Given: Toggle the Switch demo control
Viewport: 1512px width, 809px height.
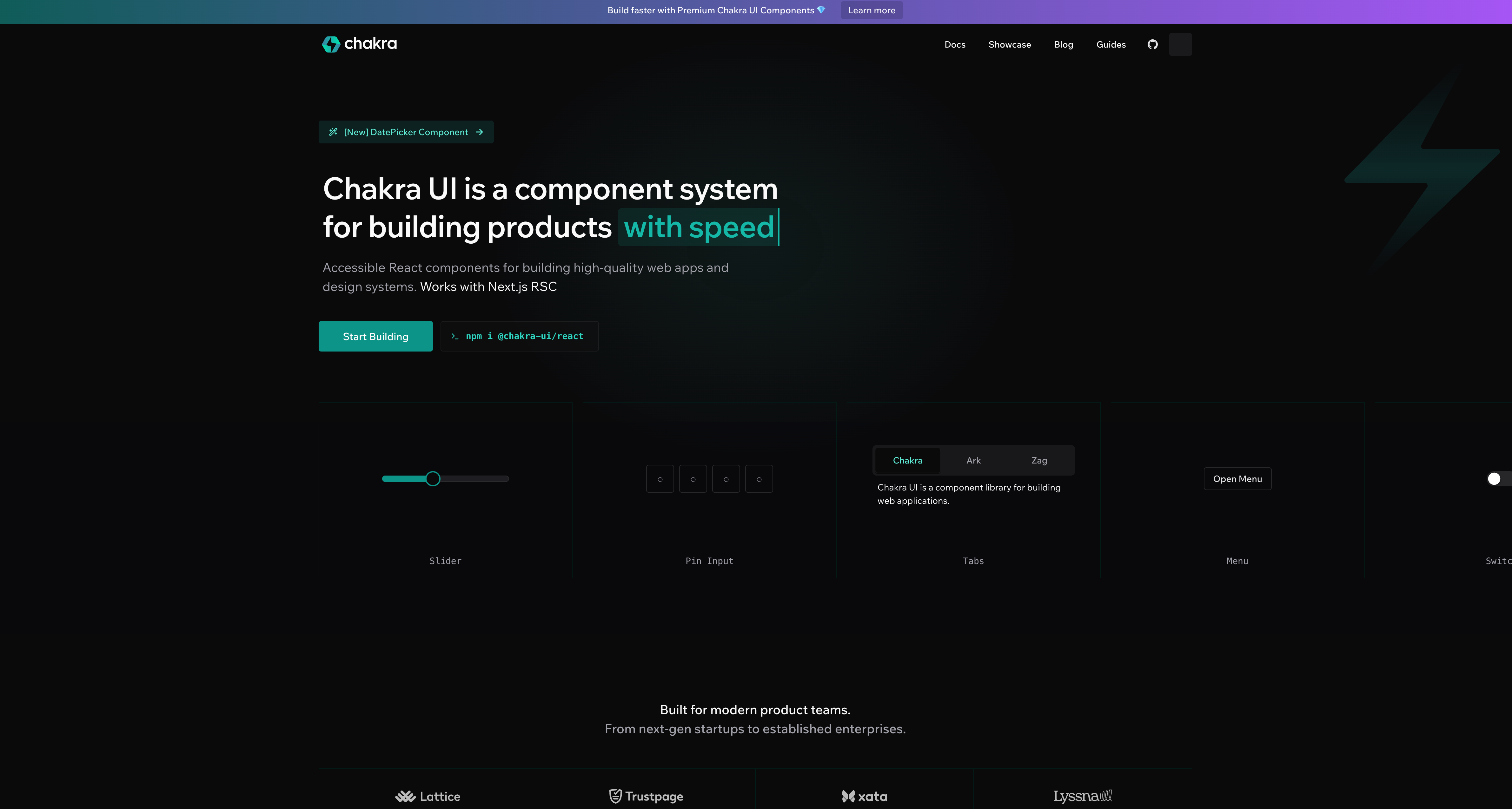Looking at the screenshot, I should point(1496,479).
